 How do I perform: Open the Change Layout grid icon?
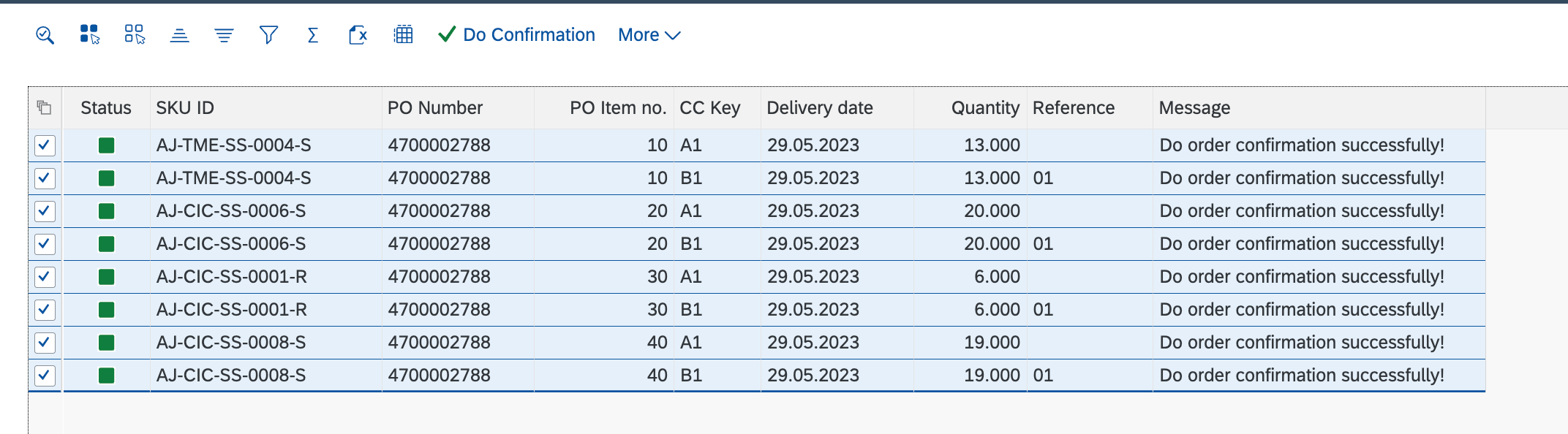pyautogui.click(x=403, y=35)
